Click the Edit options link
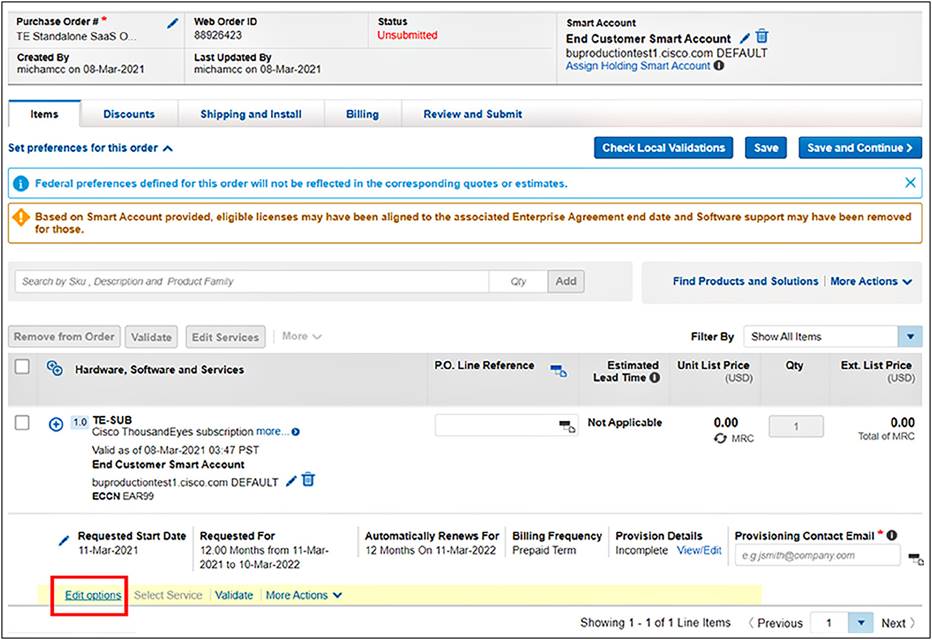Image resolution: width=932 pixels, height=640 pixels. 93,595
